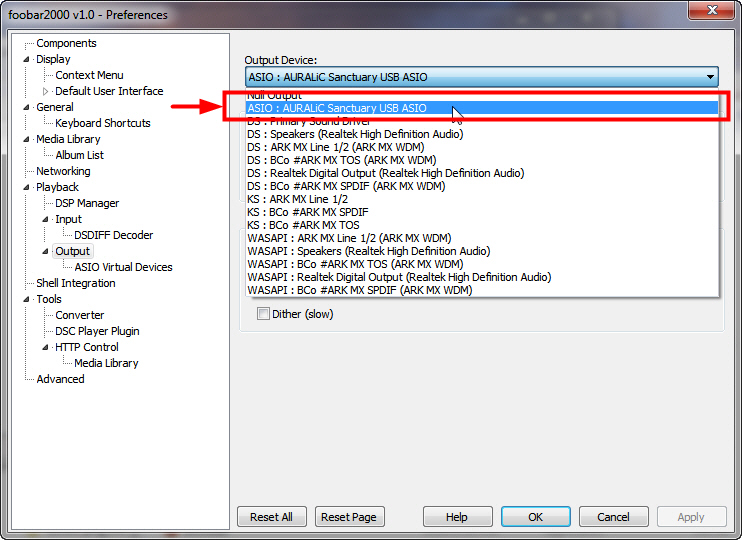Screen dimensions: 742x540
Task: Open Networking preferences page
Action: pos(63,171)
